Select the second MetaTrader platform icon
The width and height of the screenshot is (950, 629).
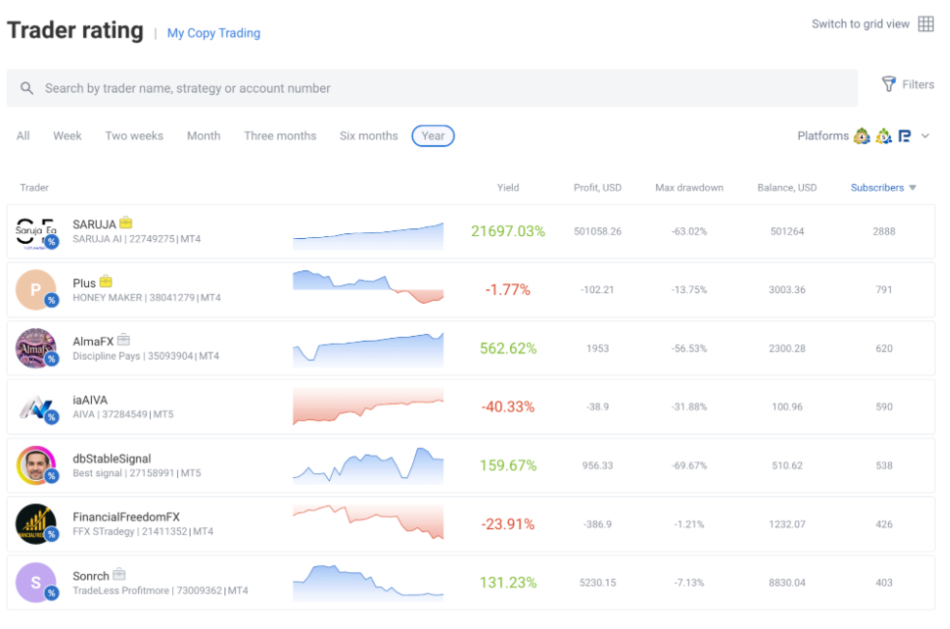click(883, 136)
